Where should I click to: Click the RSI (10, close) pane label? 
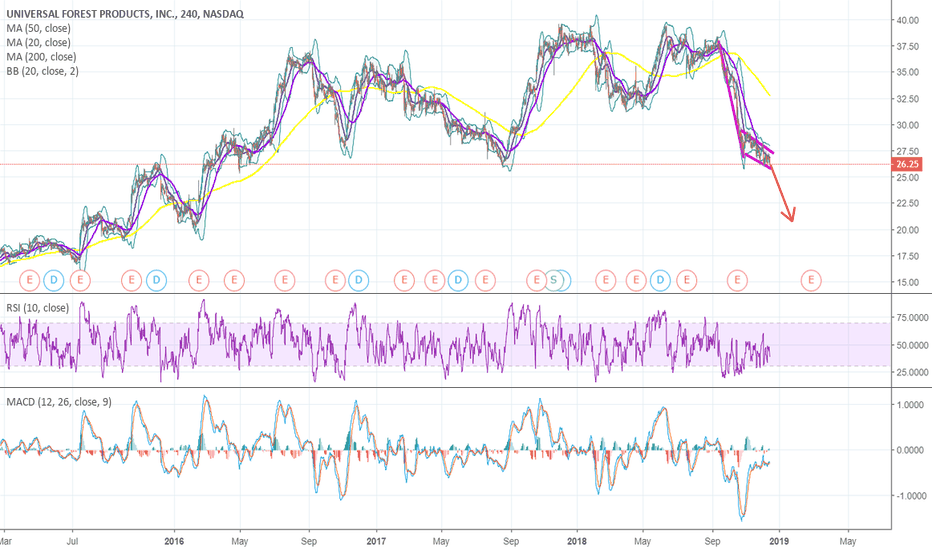pyautogui.click(x=37, y=307)
